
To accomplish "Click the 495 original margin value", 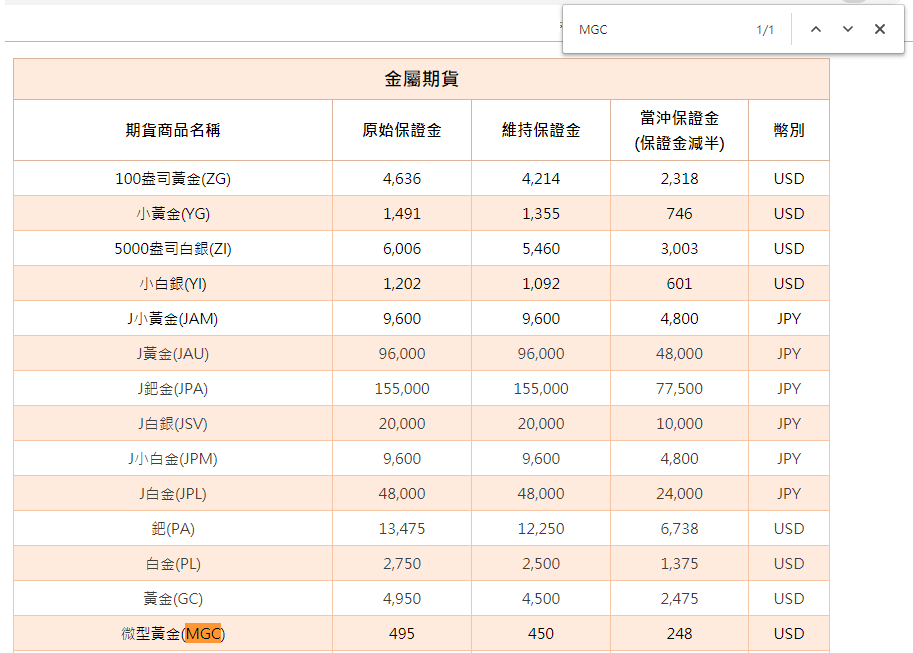I will click(402, 633).
